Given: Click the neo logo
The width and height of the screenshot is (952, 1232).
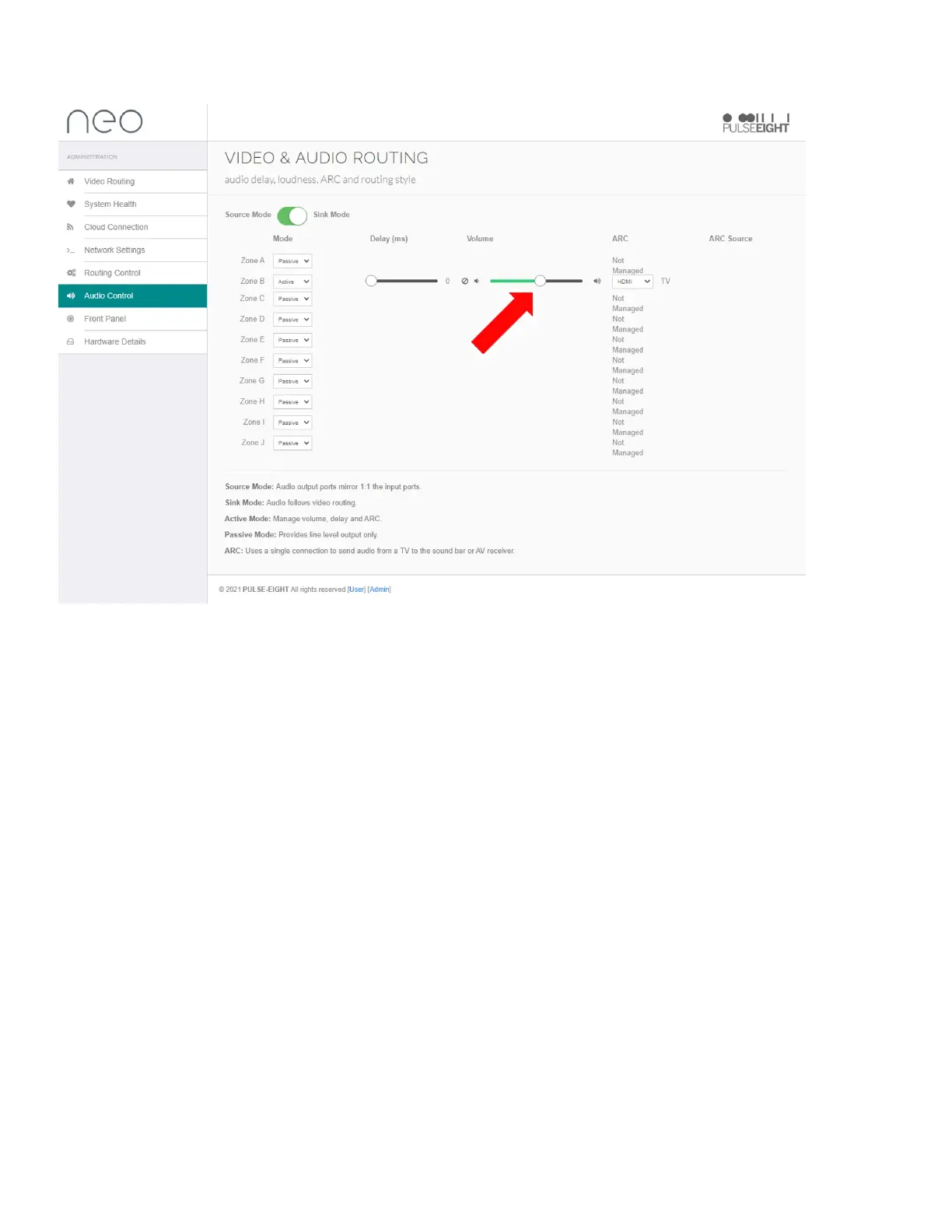Looking at the screenshot, I should 105,121.
